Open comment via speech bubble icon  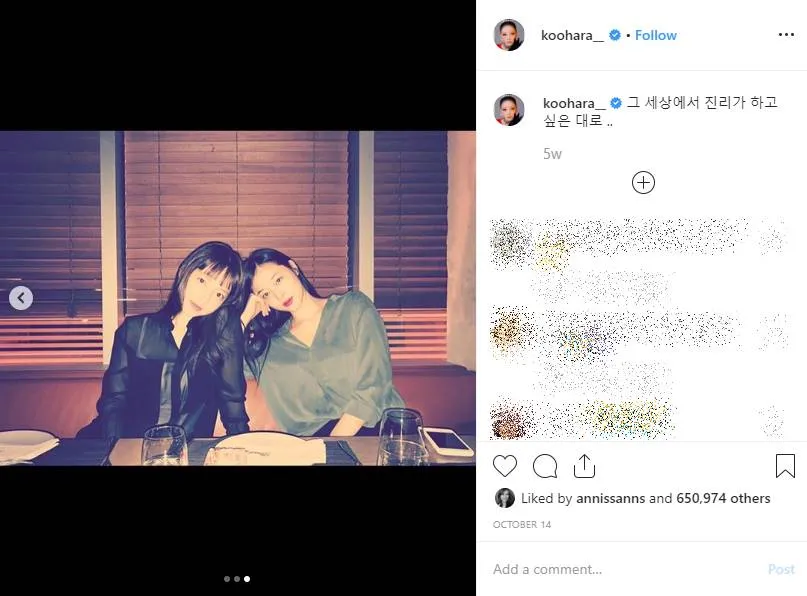tap(545, 466)
